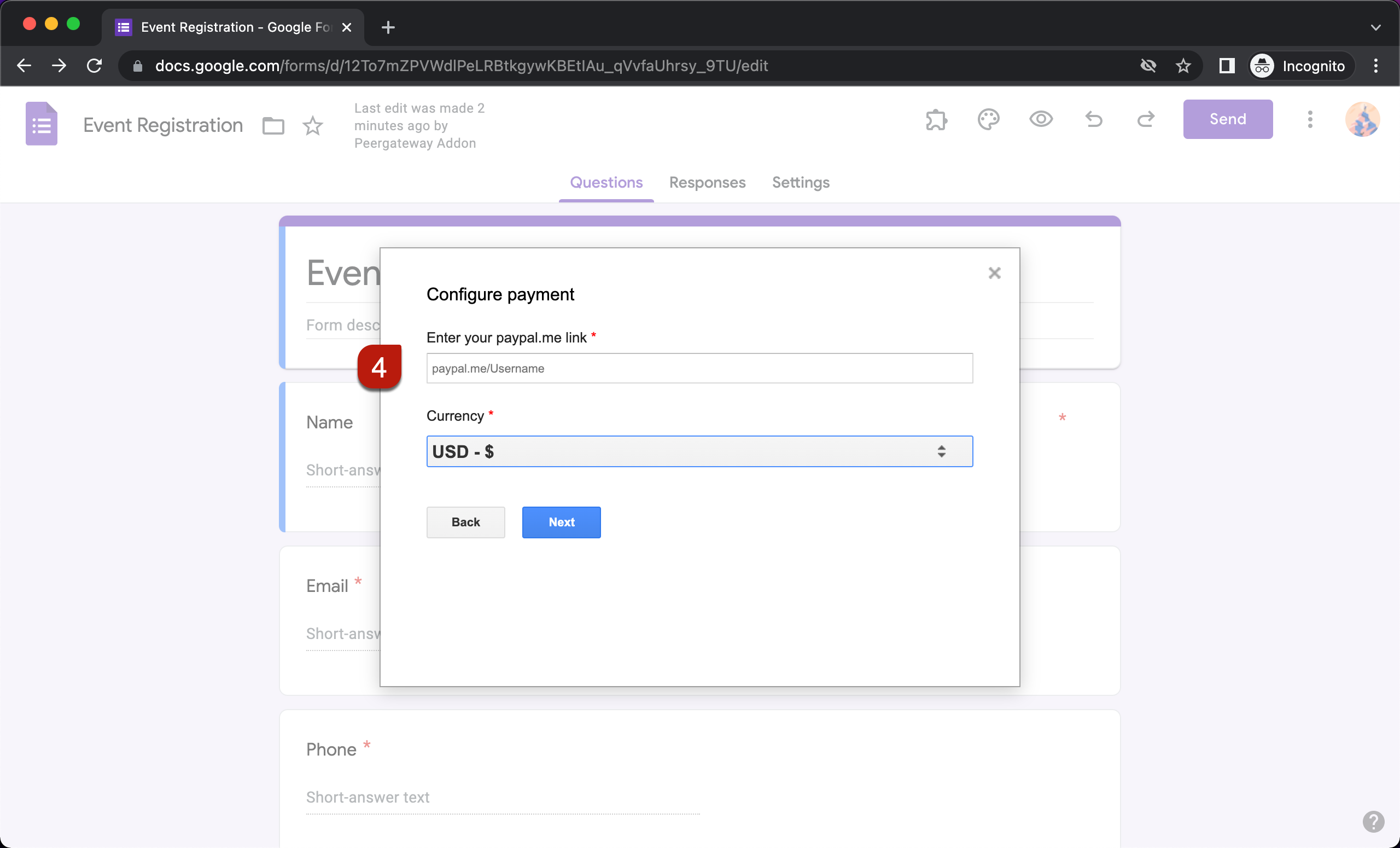Close the Configure payment dialog
Viewport: 1400px width, 848px height.
994,274
